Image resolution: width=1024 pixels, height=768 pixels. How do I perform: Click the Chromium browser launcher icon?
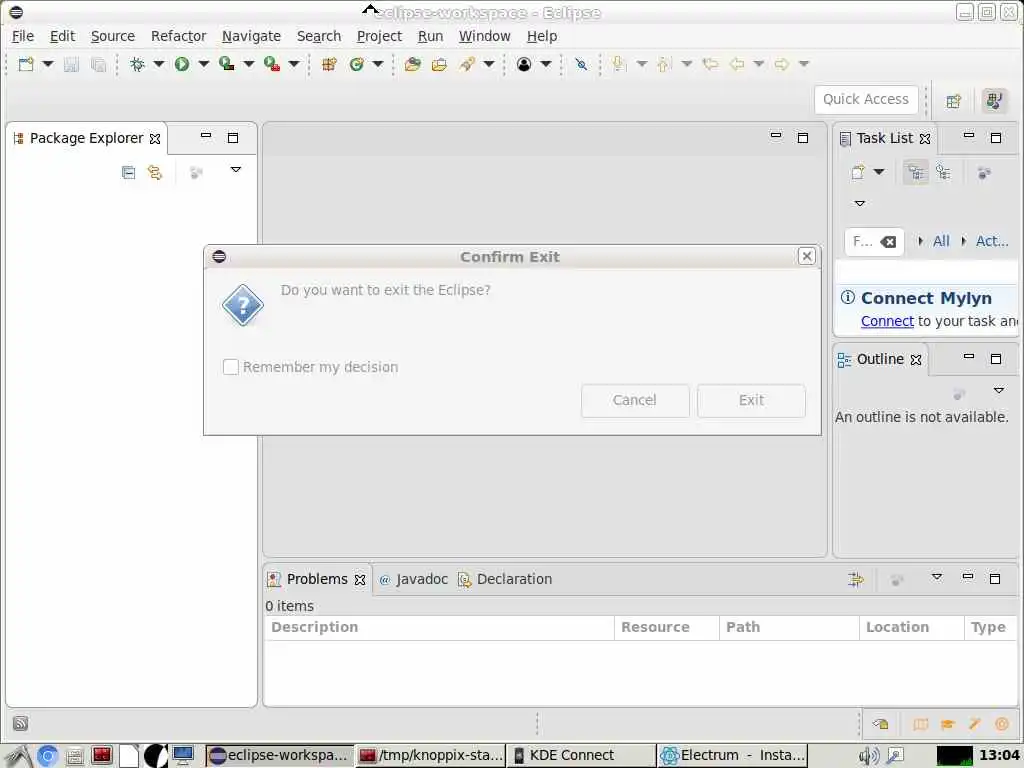pyautogui.click(x=47, y=756)
